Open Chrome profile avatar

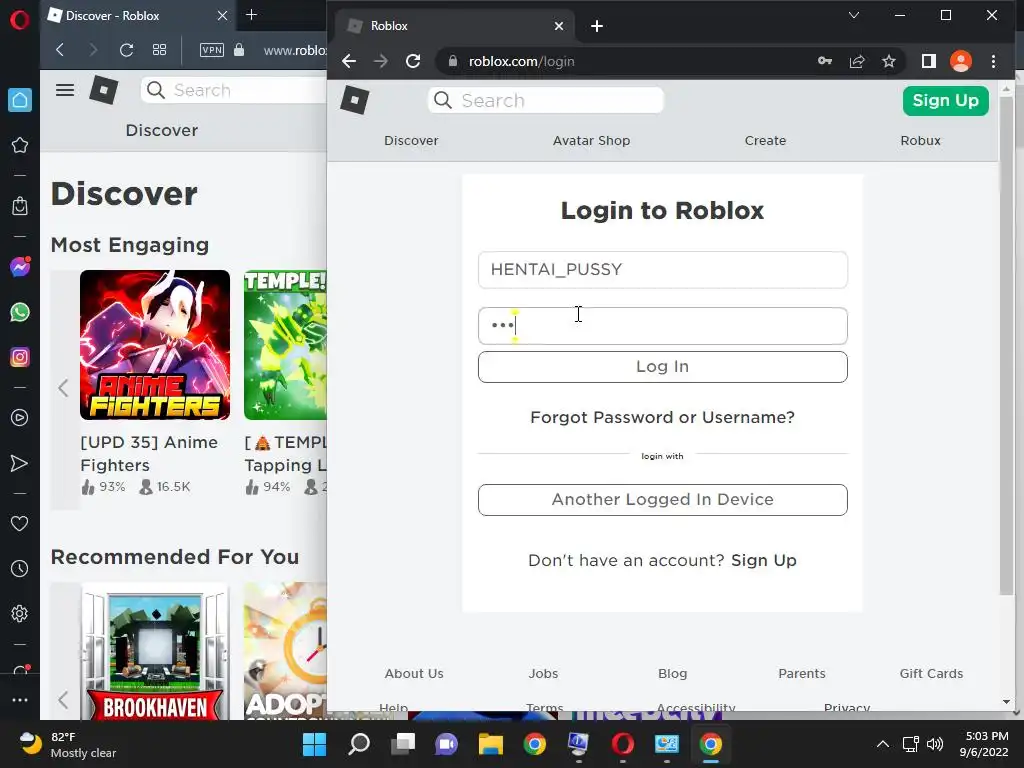[x=961, y=61]
